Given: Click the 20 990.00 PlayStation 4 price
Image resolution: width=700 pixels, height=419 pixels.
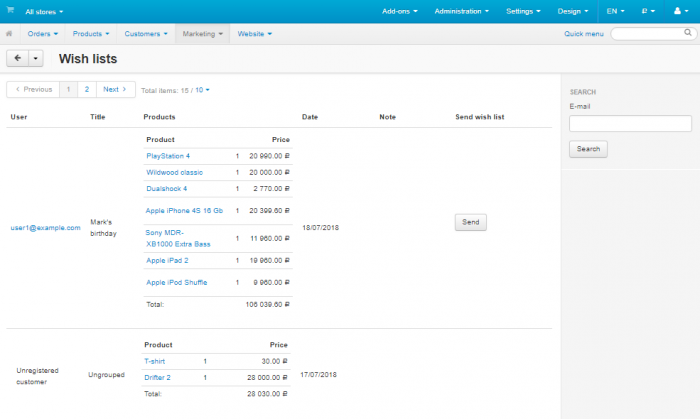Looking at the screenshot, I should coord(269,156).
